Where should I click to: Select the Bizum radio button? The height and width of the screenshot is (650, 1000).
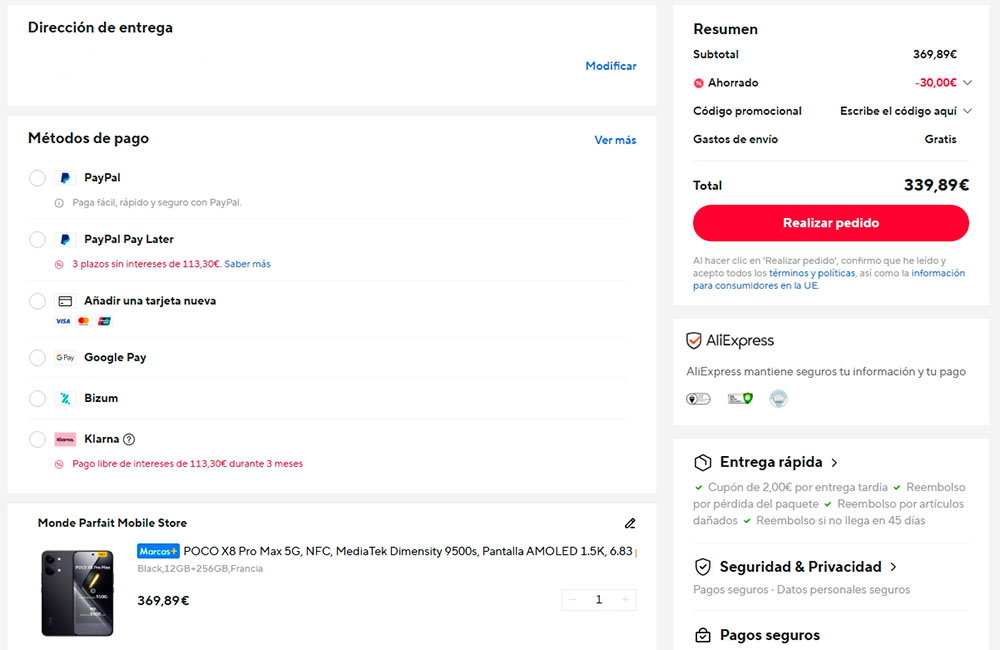click(x=37, y=399)
